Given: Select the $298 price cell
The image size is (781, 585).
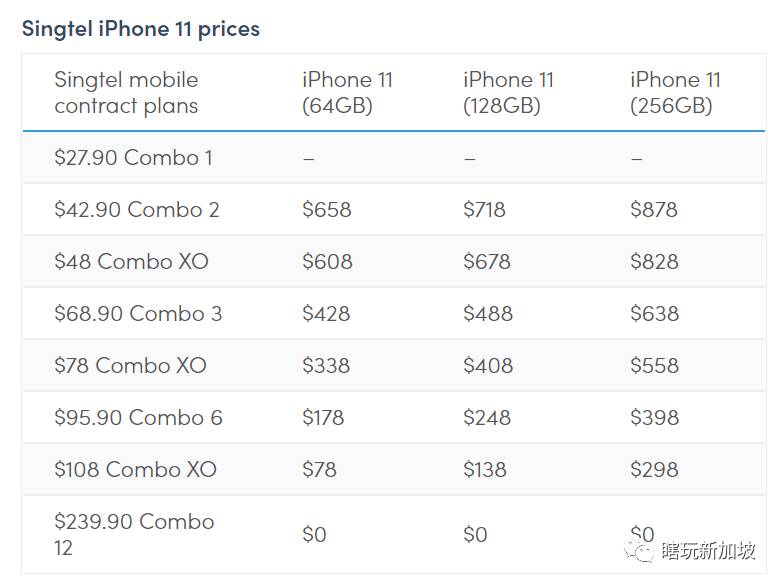Looking at the screenshot, I should (654, 470).
